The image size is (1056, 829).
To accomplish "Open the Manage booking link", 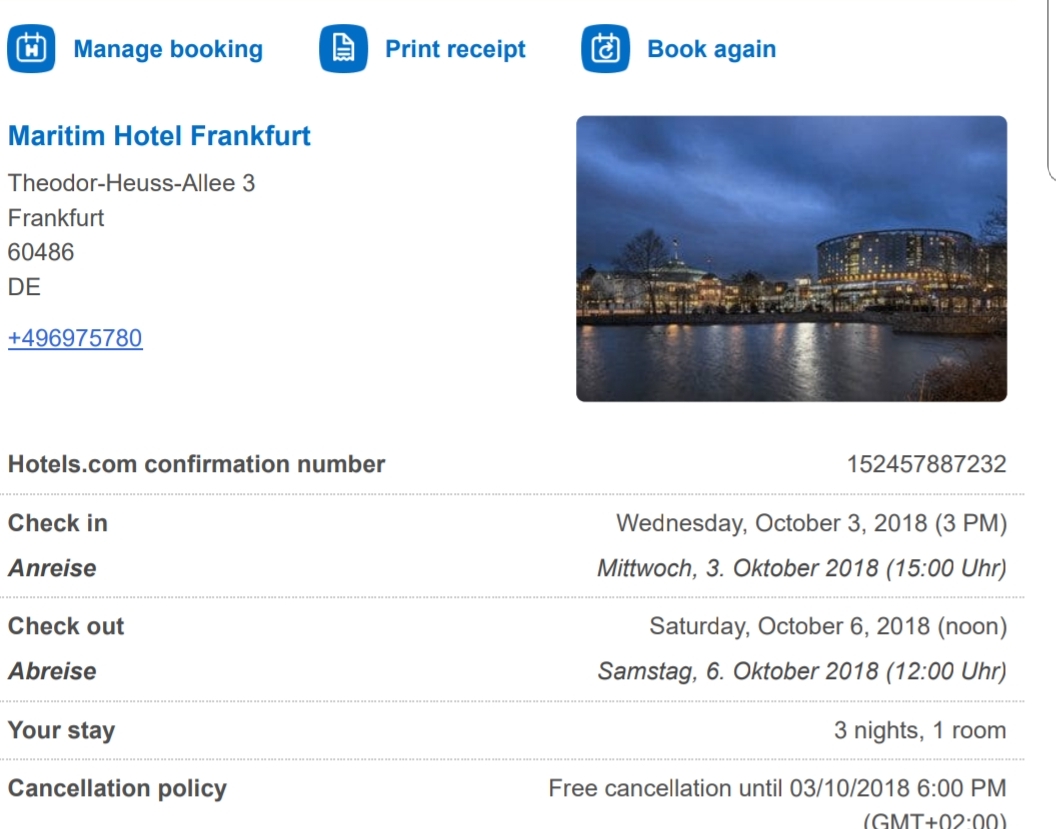I will click(168, 49).
